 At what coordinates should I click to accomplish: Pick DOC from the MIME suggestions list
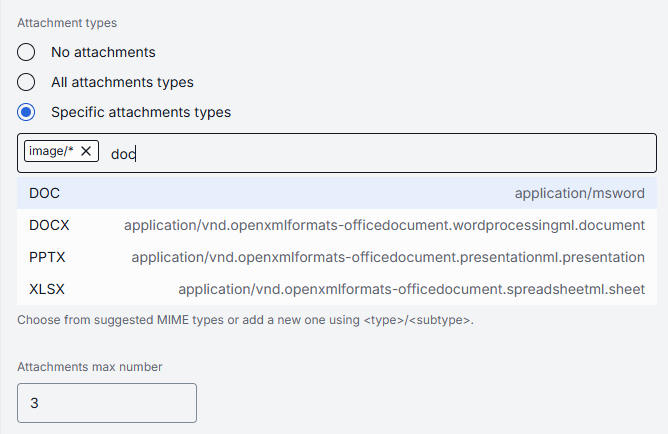(x=45, y=193)
